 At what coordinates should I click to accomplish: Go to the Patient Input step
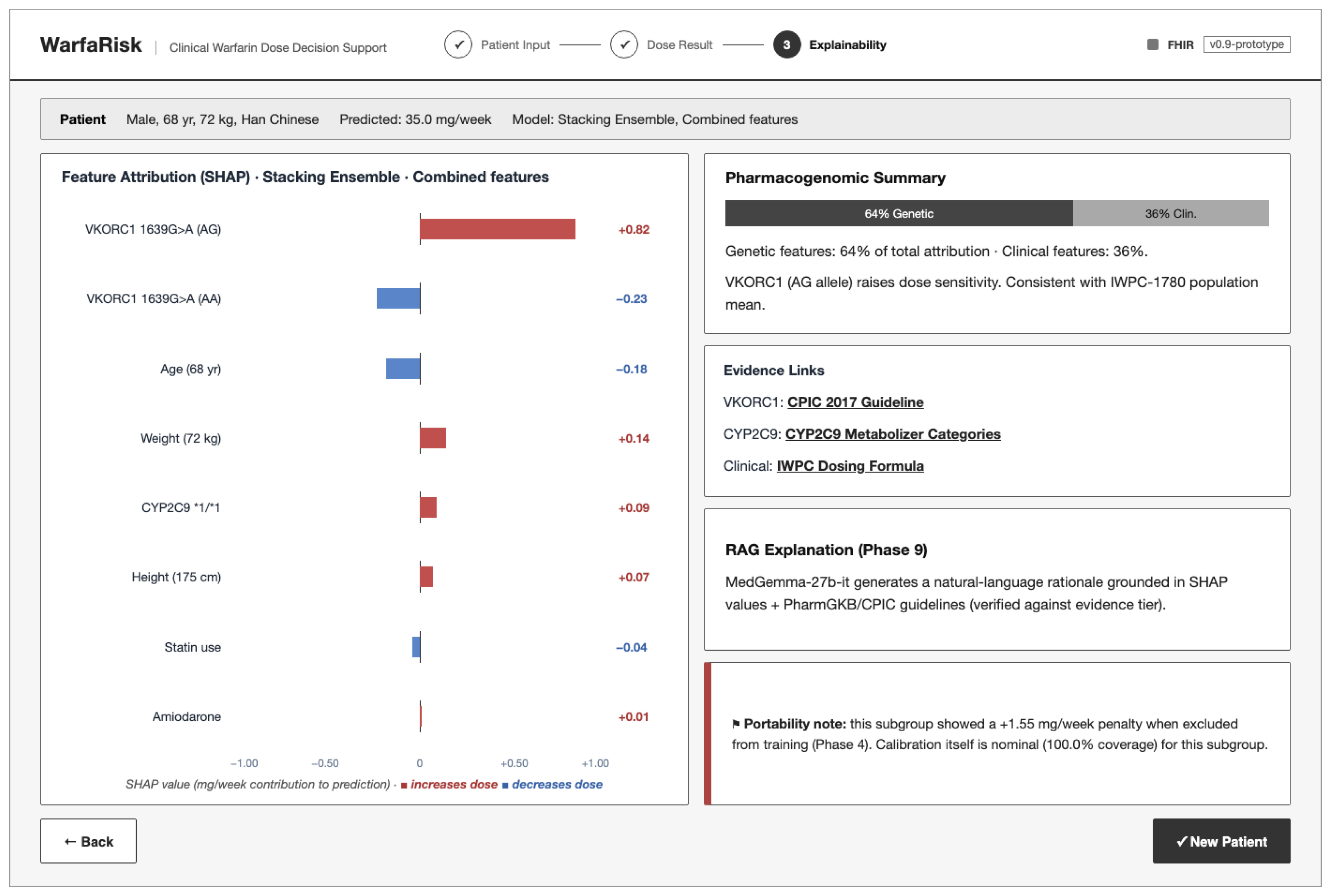click(x=515, y=44)
